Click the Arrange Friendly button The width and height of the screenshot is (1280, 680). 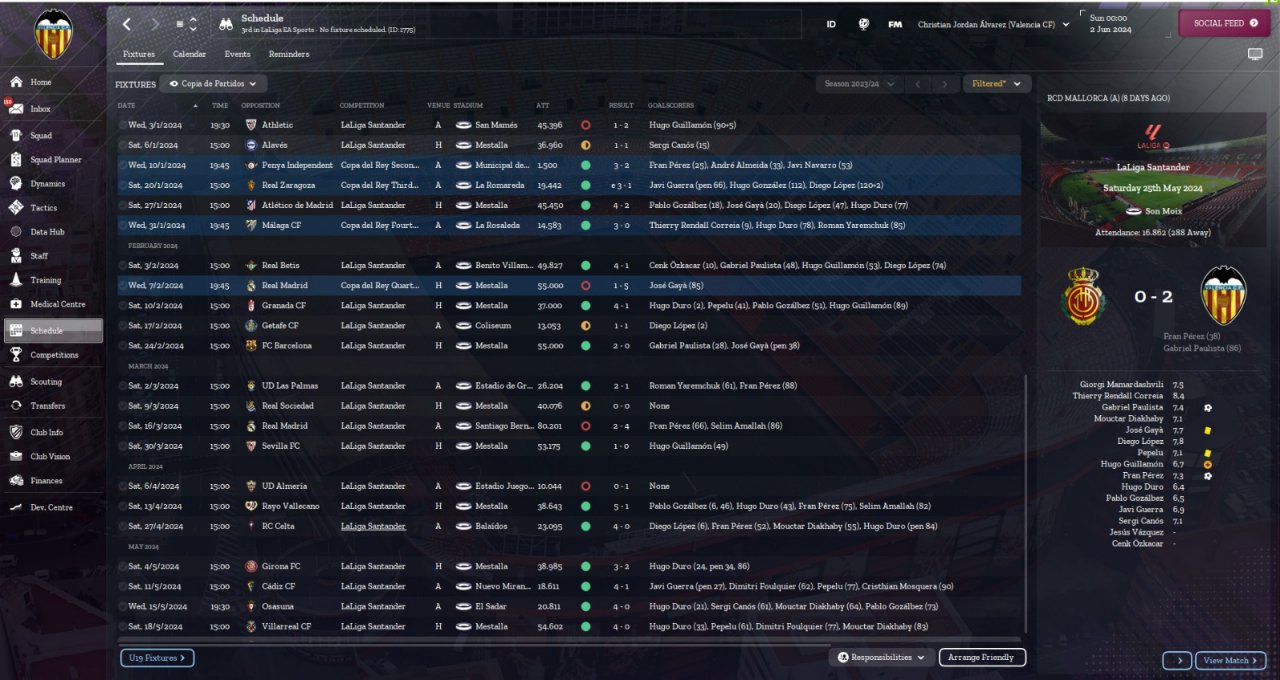coord(983,657)
